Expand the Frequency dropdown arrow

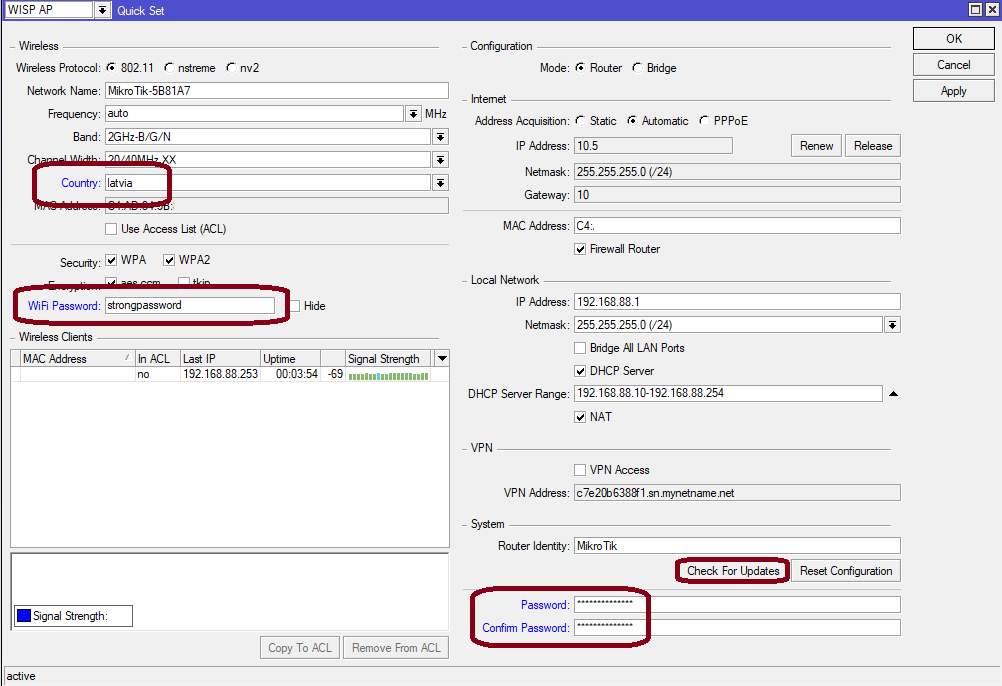point(413,114)
